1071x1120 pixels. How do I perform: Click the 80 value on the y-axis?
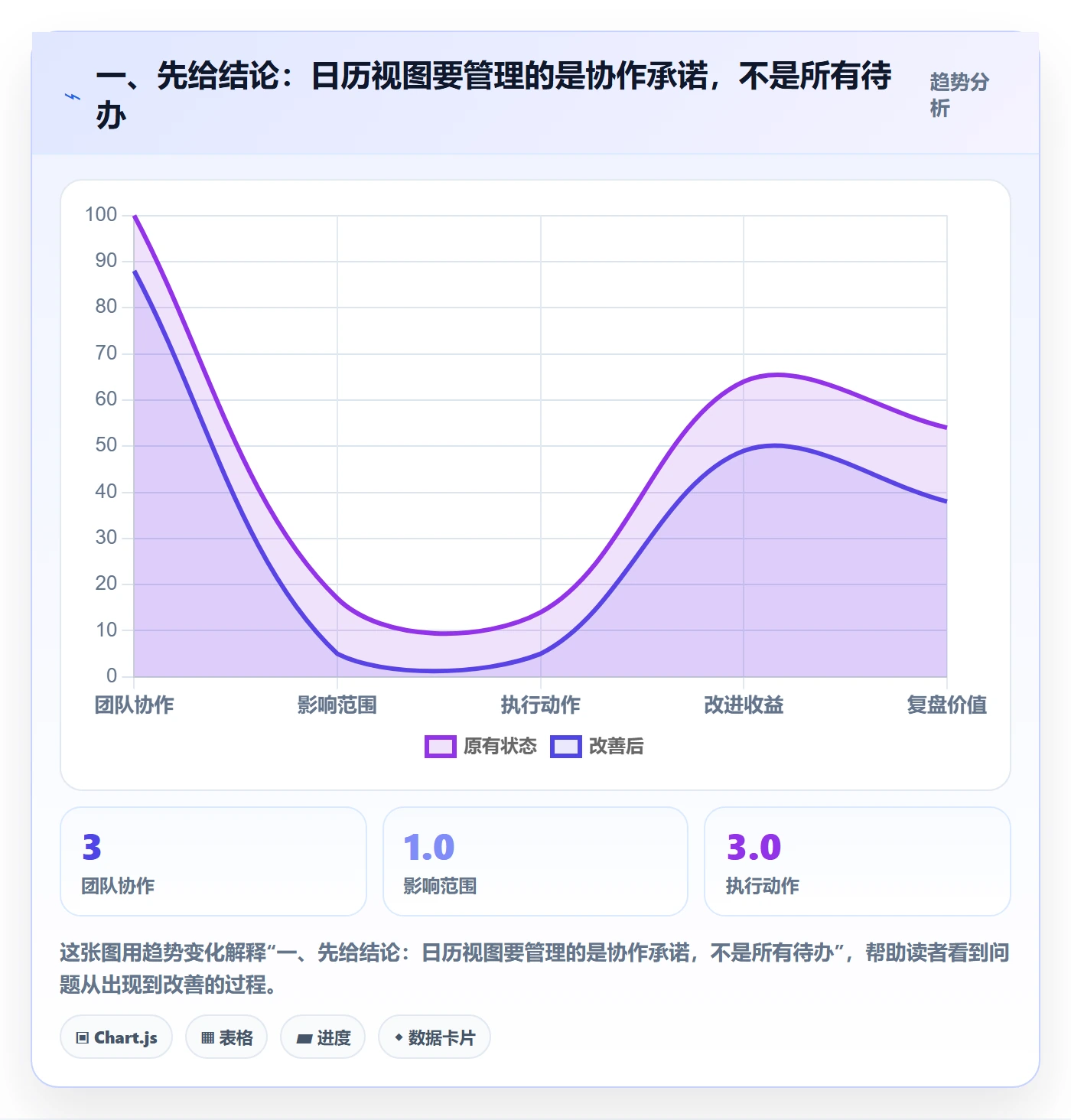(106, 307)
